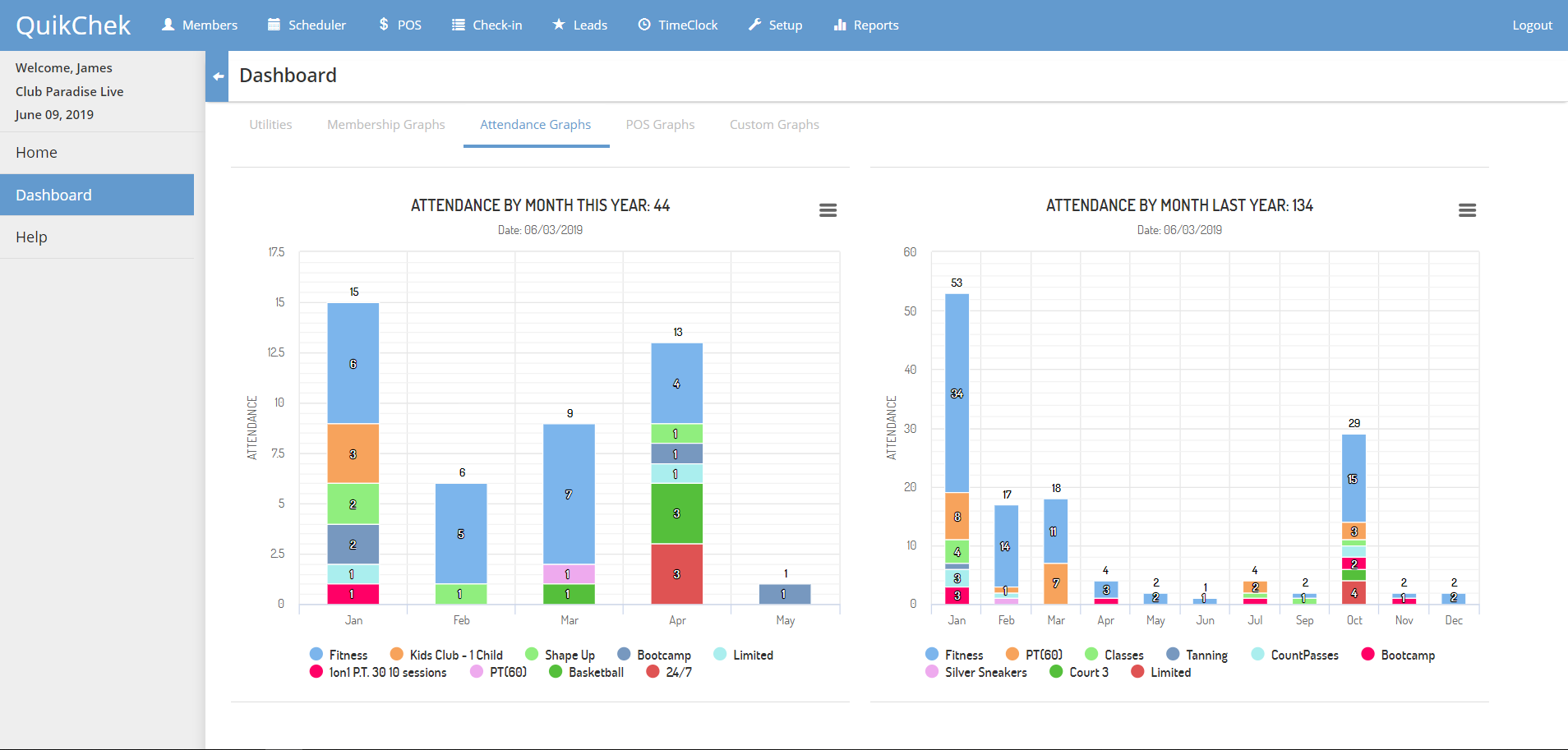Screen dimensions: 1568x750
Task: Click the Logout link
Action: pyautogui.click(x=1532, y=25)
